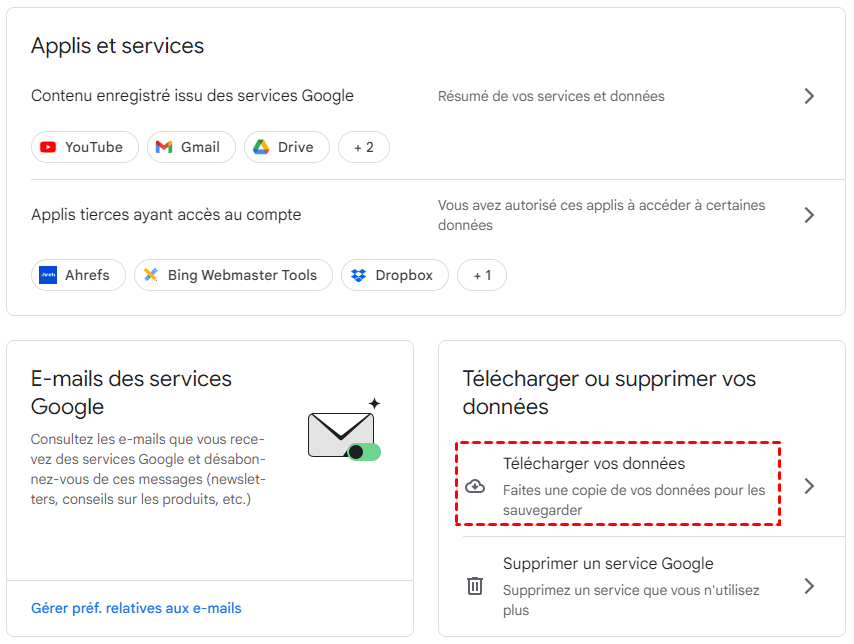Click the Google Drive triangle icon
The width and height of the screenshot is (854, 644).
261,147
